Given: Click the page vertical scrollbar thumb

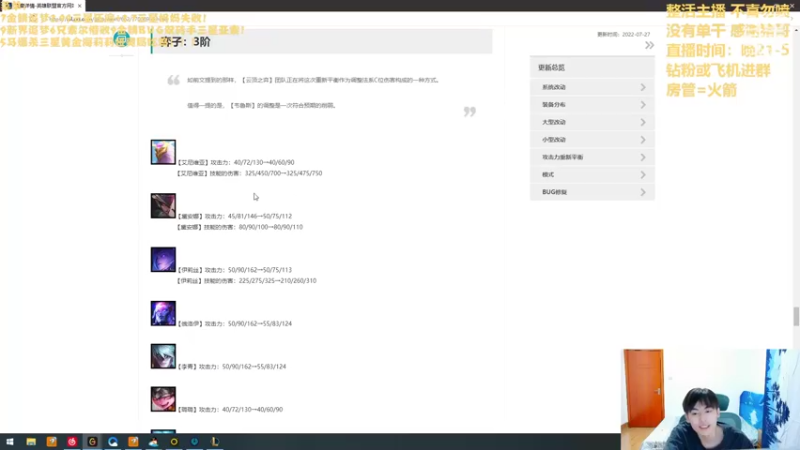Looking at the screenshot, I should click(x=796, y=316).
